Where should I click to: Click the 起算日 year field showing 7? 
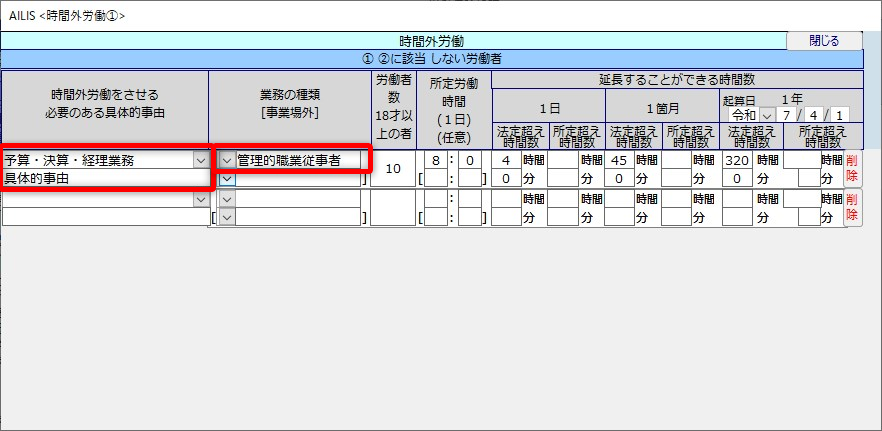click(789, 114)
